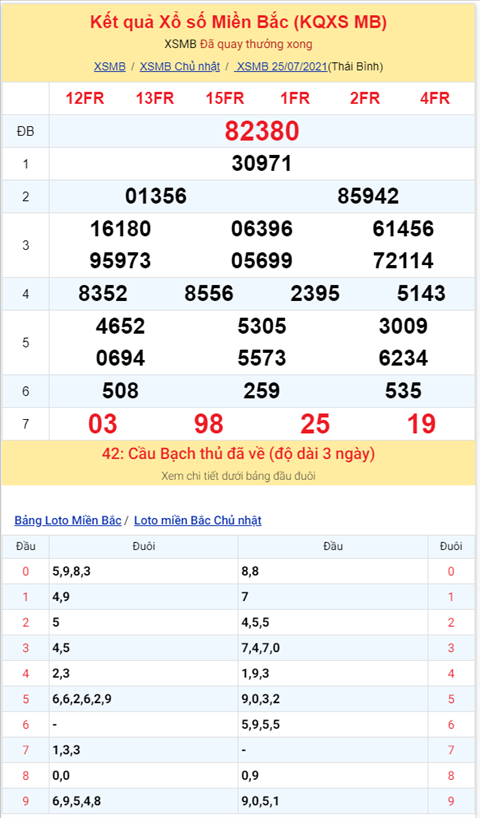
Task: Click third prize number 05699
Action: [262, 260]
